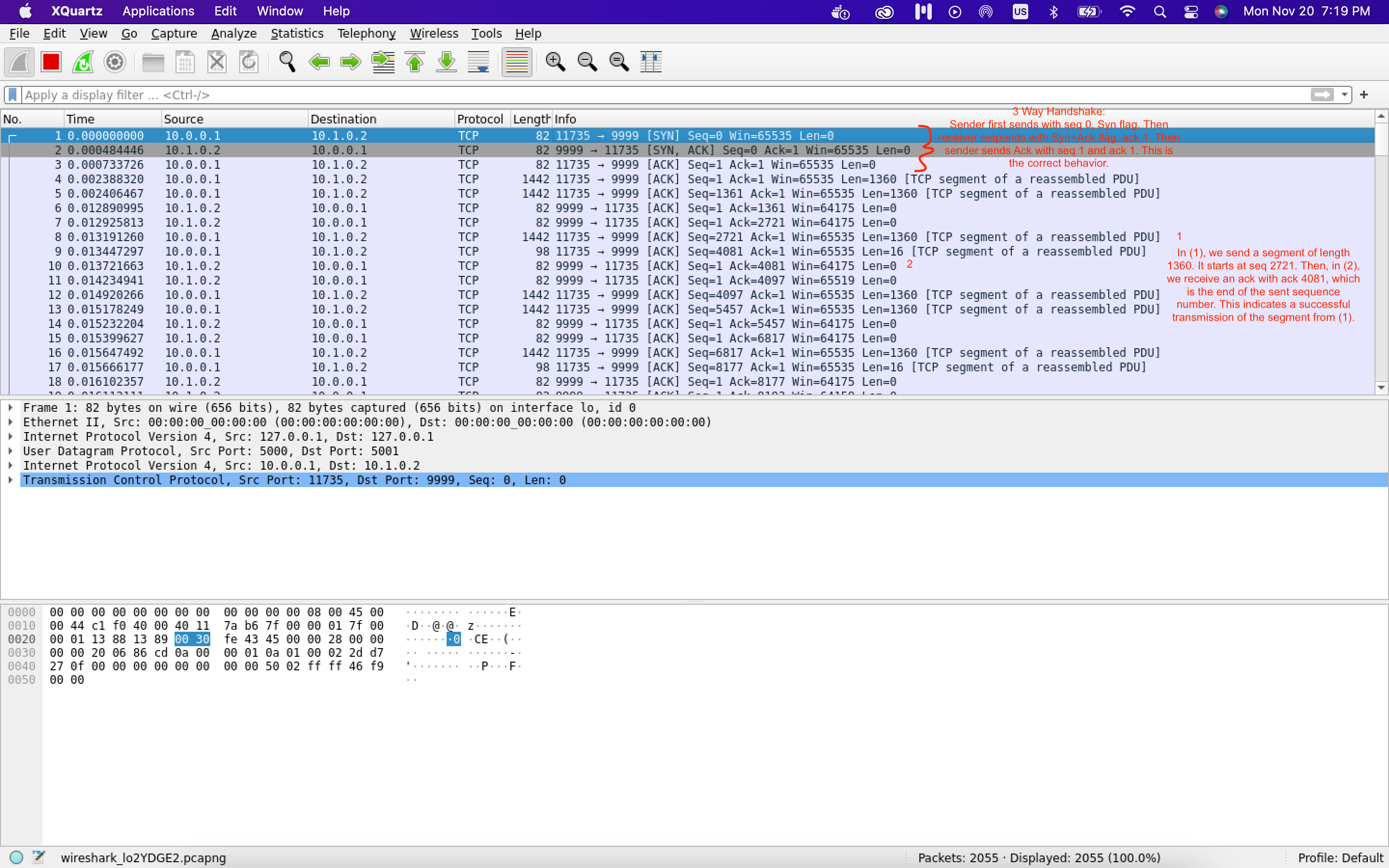Image resolution: width=1389 pixels, height=868 pixels.
Task: Select packet 17 with Seq=8177 Len=16
Action: pos(688,367)
